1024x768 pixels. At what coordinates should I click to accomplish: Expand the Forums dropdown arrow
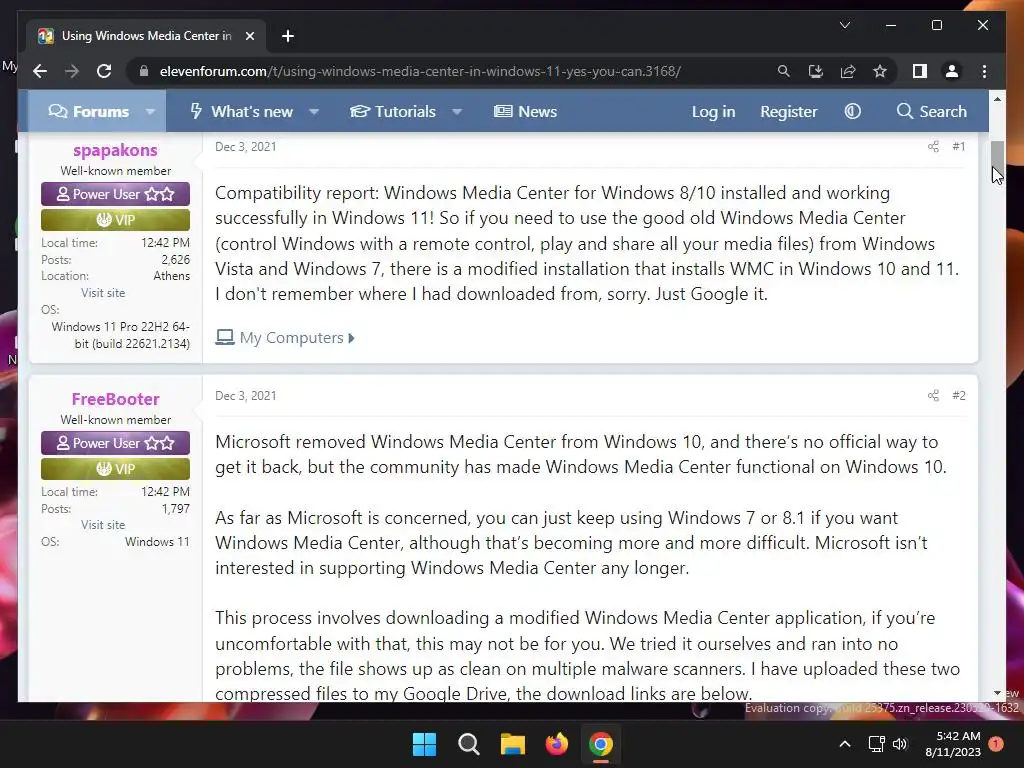click(150, 112)
